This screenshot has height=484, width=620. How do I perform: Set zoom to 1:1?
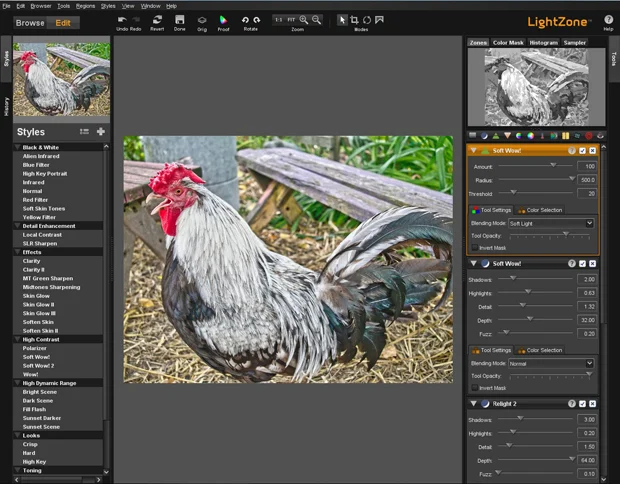(x=279, y=19)
